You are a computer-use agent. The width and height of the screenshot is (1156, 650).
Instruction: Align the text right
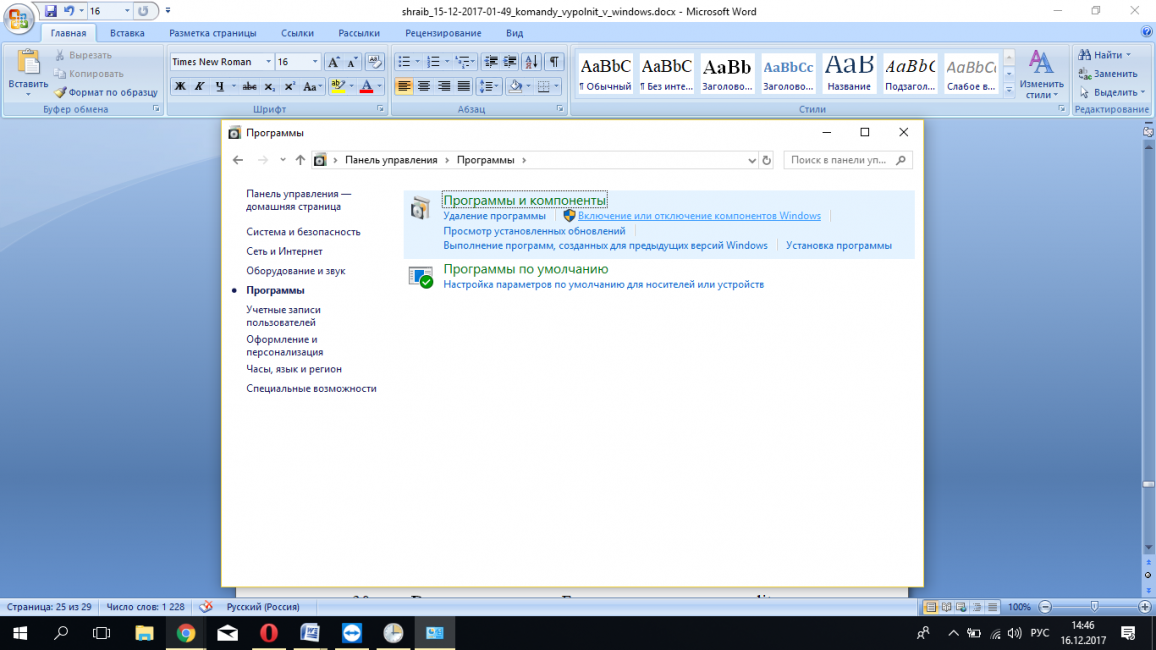pos(444,86)
